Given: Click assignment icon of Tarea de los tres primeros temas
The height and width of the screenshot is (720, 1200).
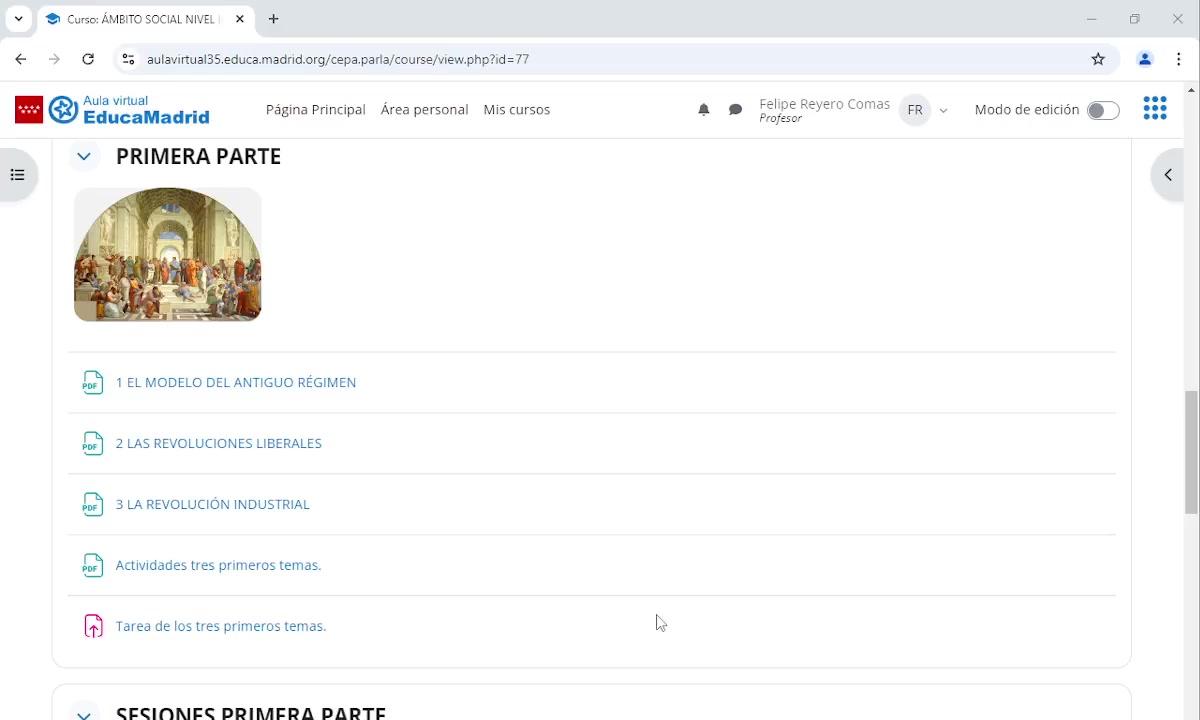Looking at the screenshot, I should (x=92, y=627).
